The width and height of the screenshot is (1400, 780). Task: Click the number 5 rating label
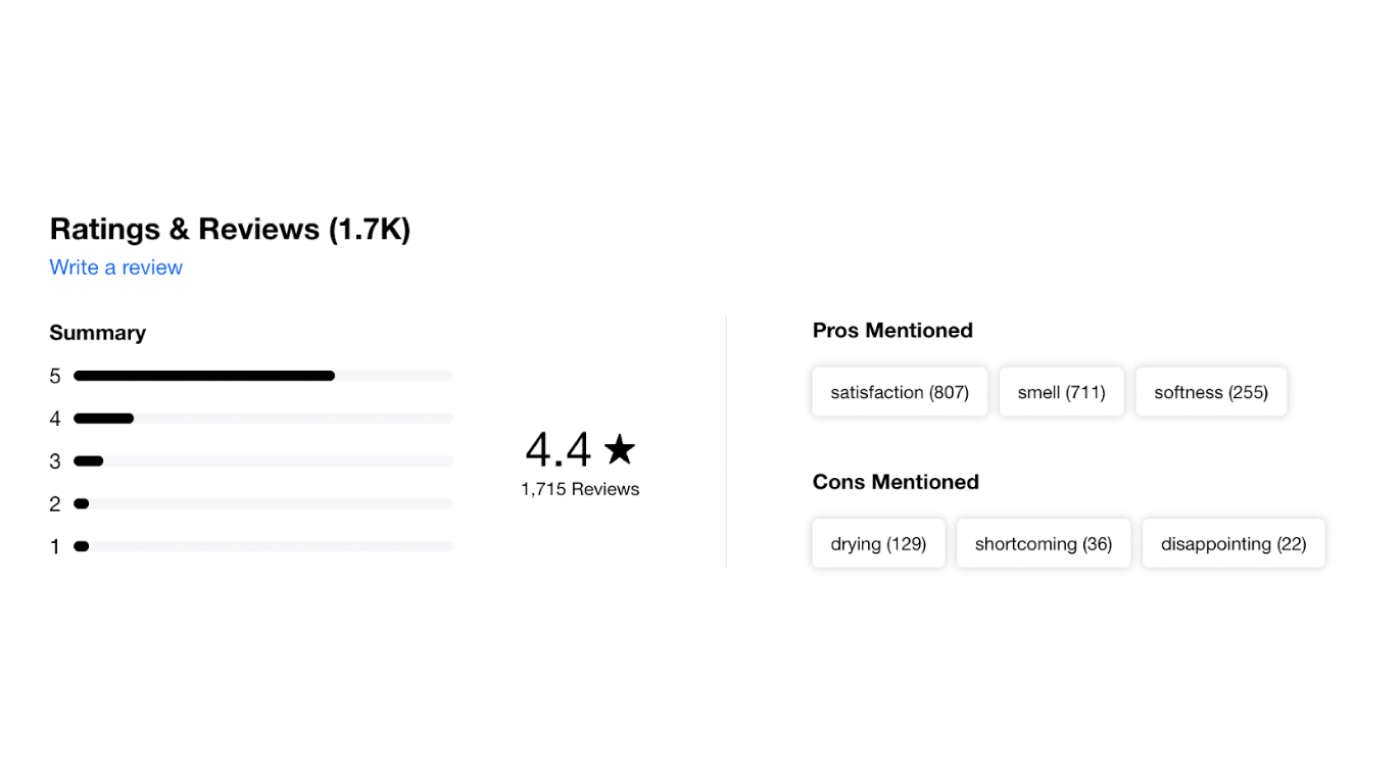(x=55, y=376)
